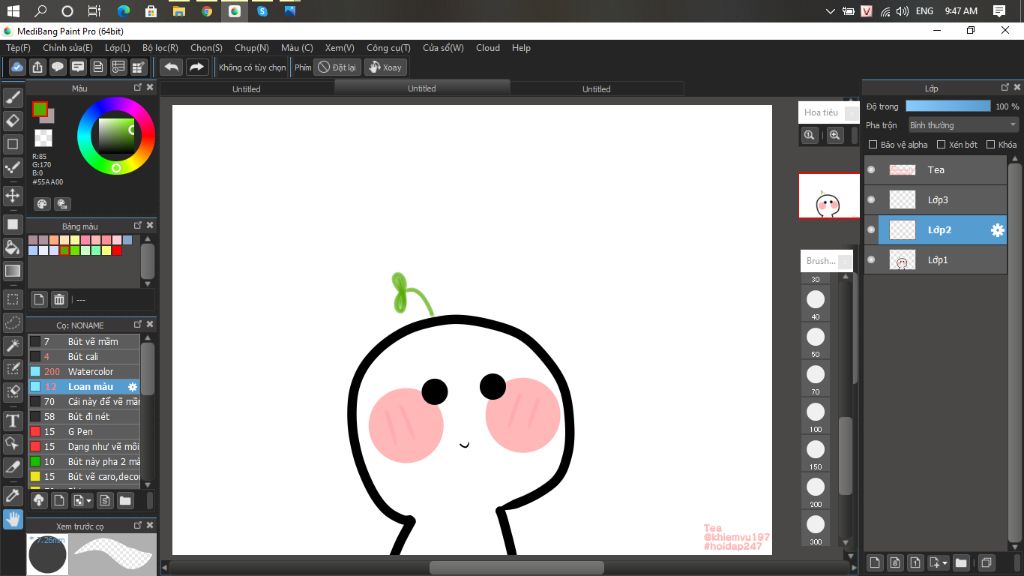Click the horizontal canvas scrollbar
This screenshot has width=1024, height=576.
(516, 568)
